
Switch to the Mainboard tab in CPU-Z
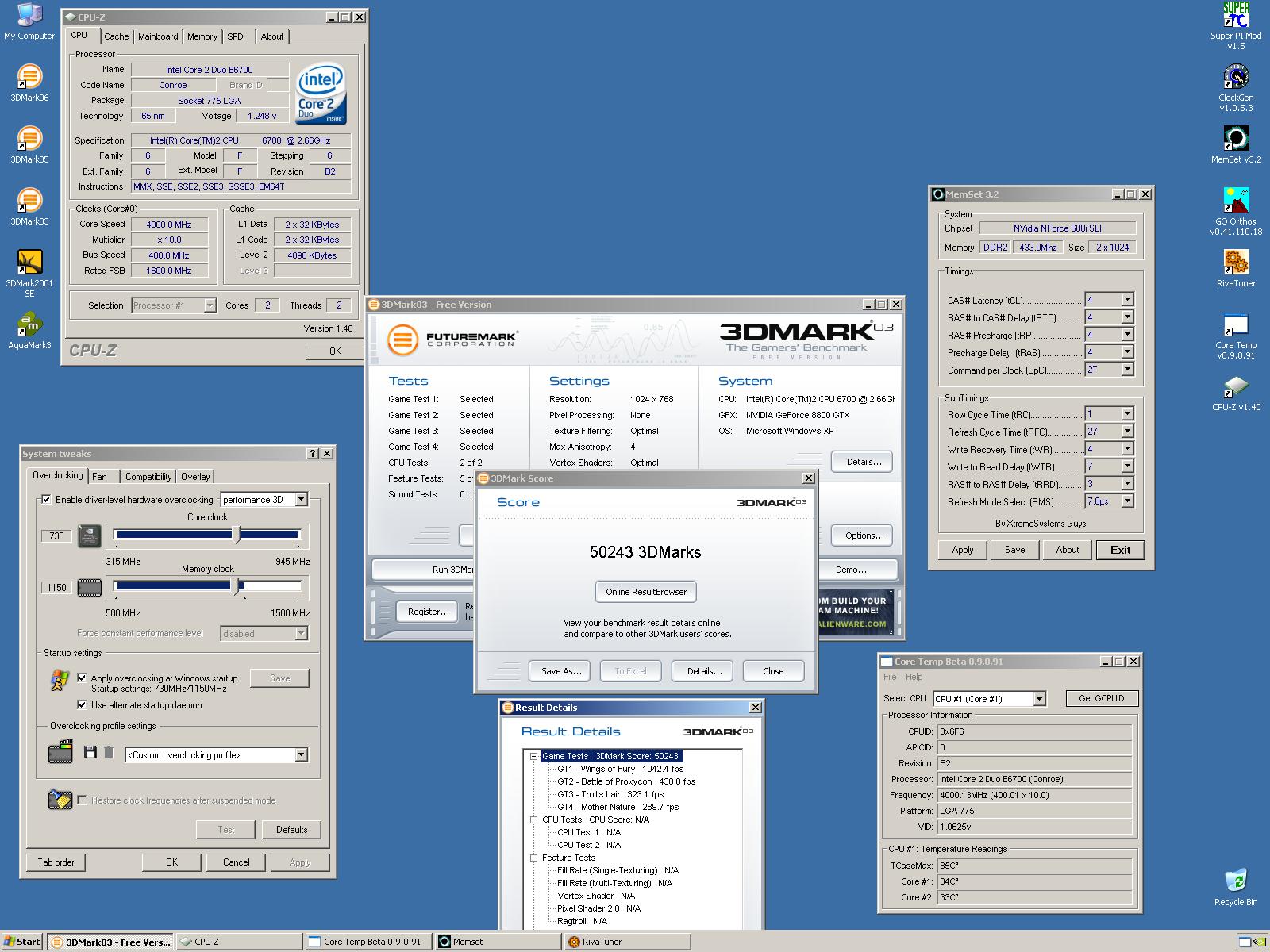point(158,36)
